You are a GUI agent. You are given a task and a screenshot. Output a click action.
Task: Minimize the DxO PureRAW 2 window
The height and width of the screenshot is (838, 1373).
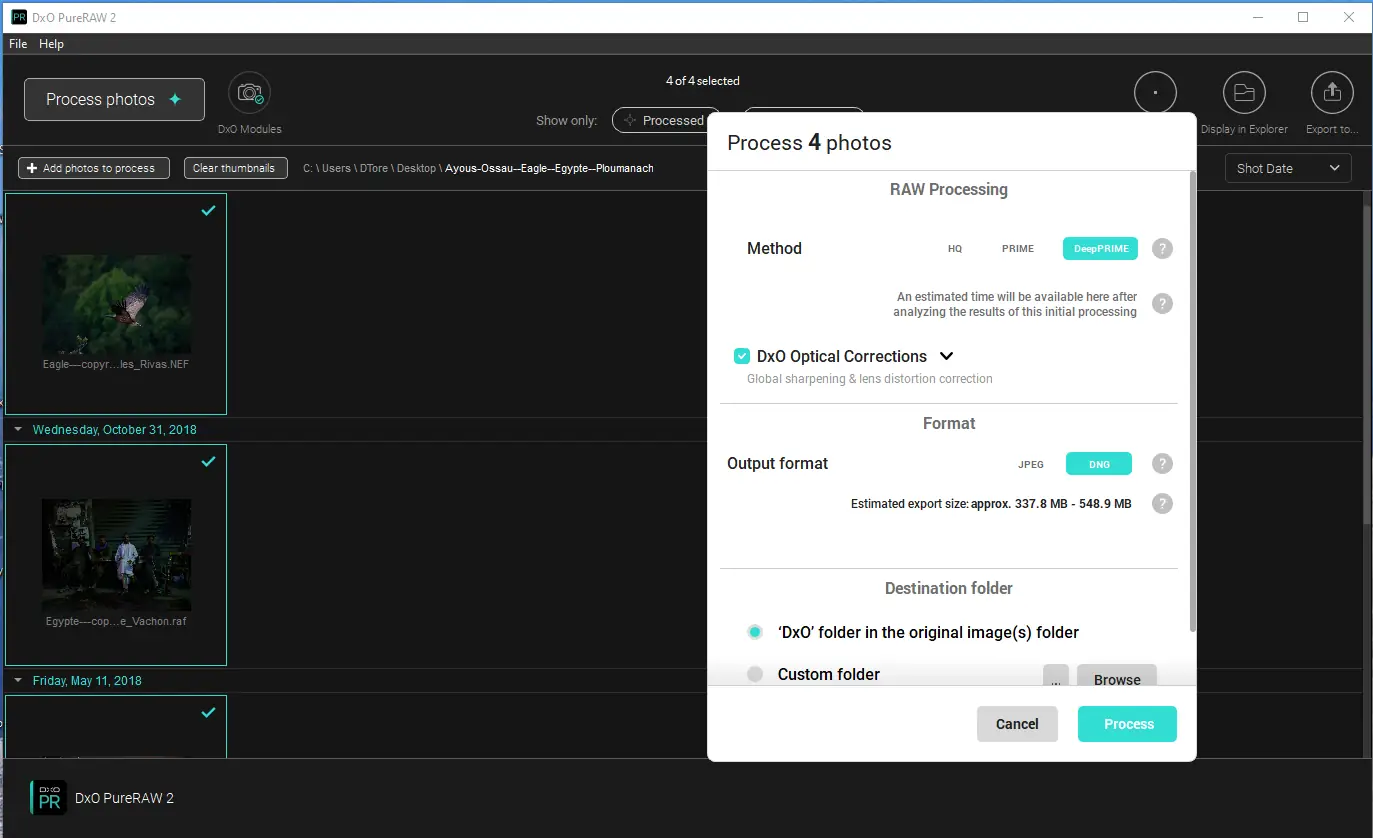click(x=1257, y=17)
